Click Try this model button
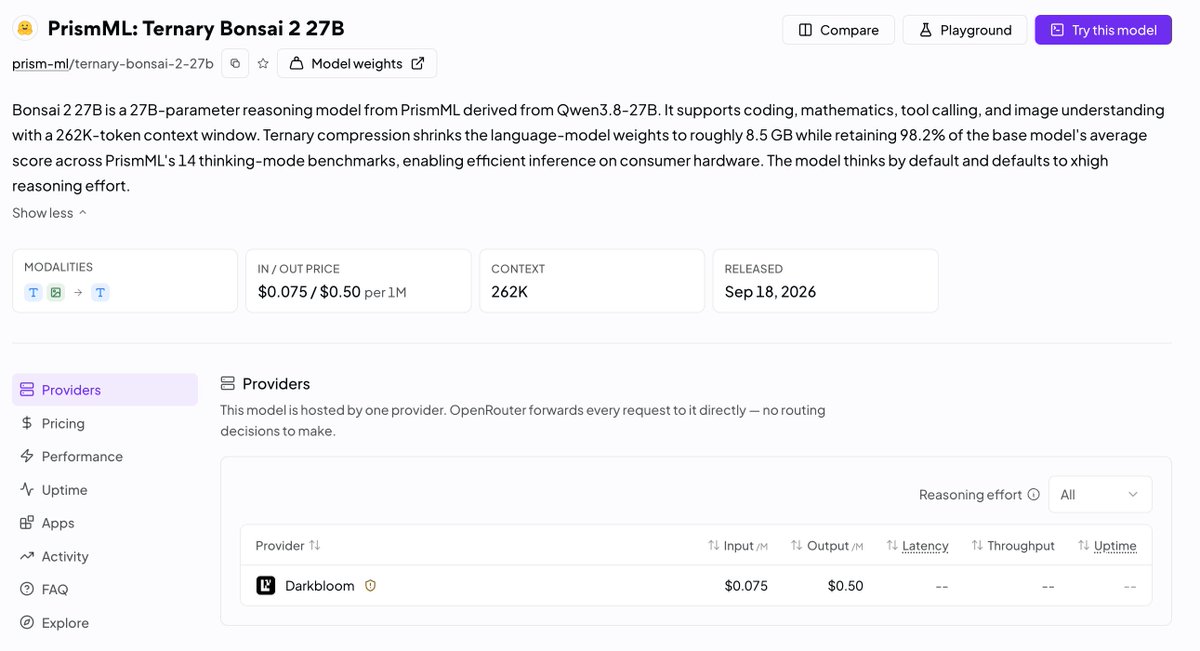Screen dimensions: 1200x651 1103,30
